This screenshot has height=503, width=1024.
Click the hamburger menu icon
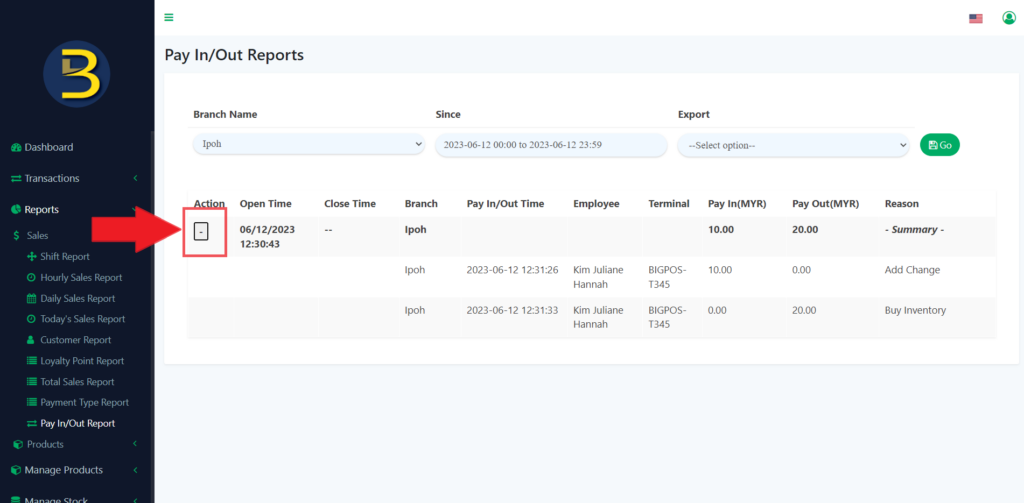pos(169,17)
